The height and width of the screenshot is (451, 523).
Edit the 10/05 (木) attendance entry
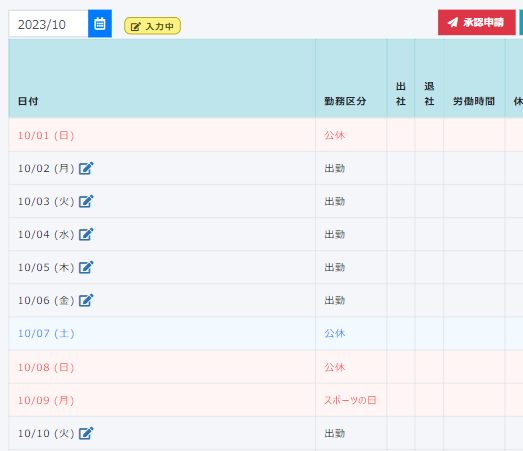coord(86,267)
